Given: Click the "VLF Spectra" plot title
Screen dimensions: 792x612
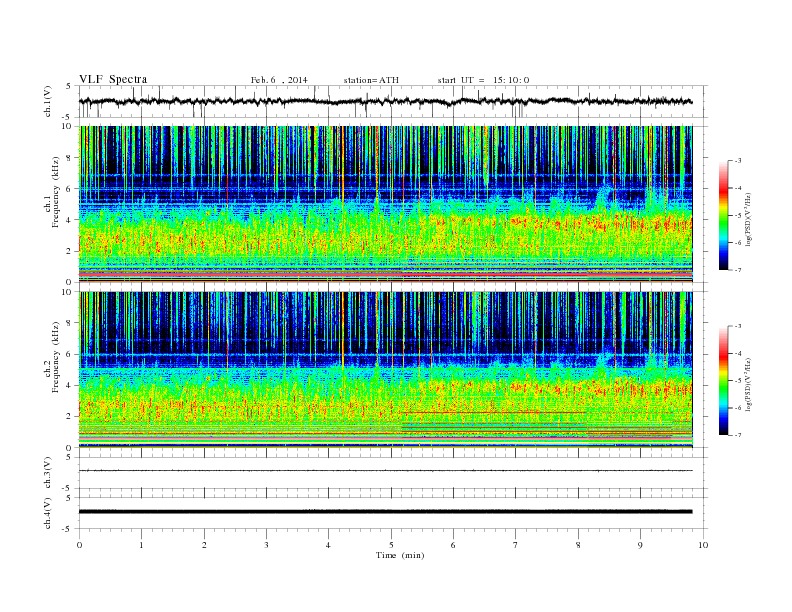Looking at the screenshot, I should (113, 79).
